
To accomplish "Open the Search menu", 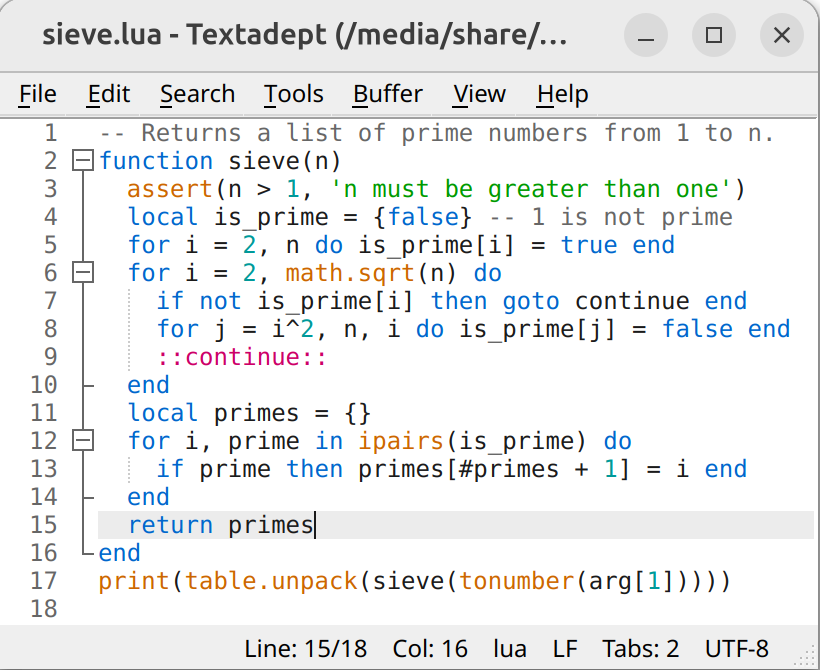I will pyautogui.click(x=197, y=94).
